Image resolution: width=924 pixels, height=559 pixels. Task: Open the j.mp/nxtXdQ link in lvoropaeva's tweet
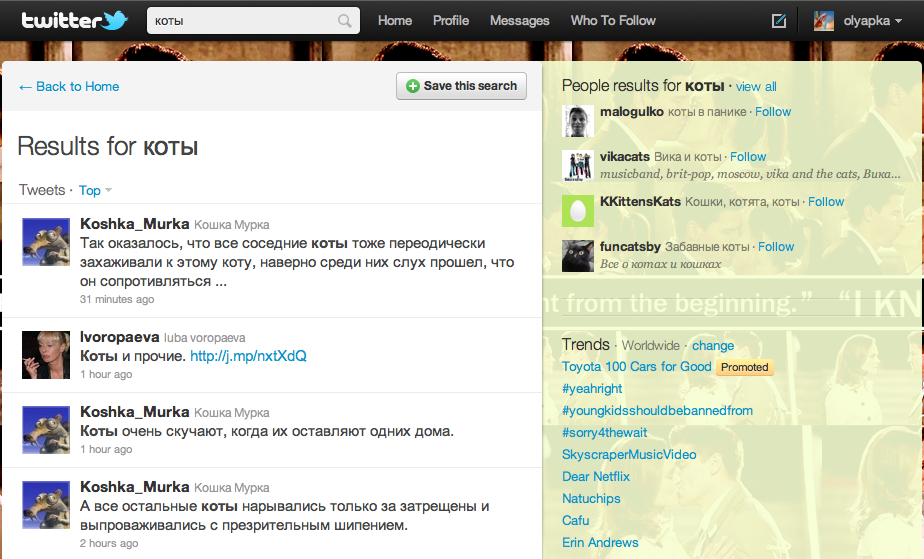pyautogui.click(x=248, y=356)
